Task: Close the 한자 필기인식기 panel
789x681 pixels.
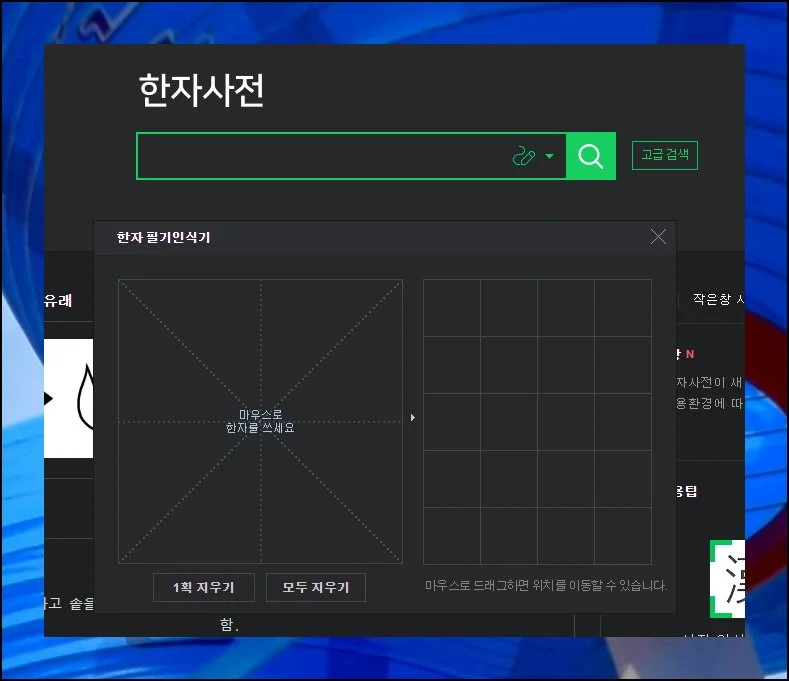Action: click(658, 237)
